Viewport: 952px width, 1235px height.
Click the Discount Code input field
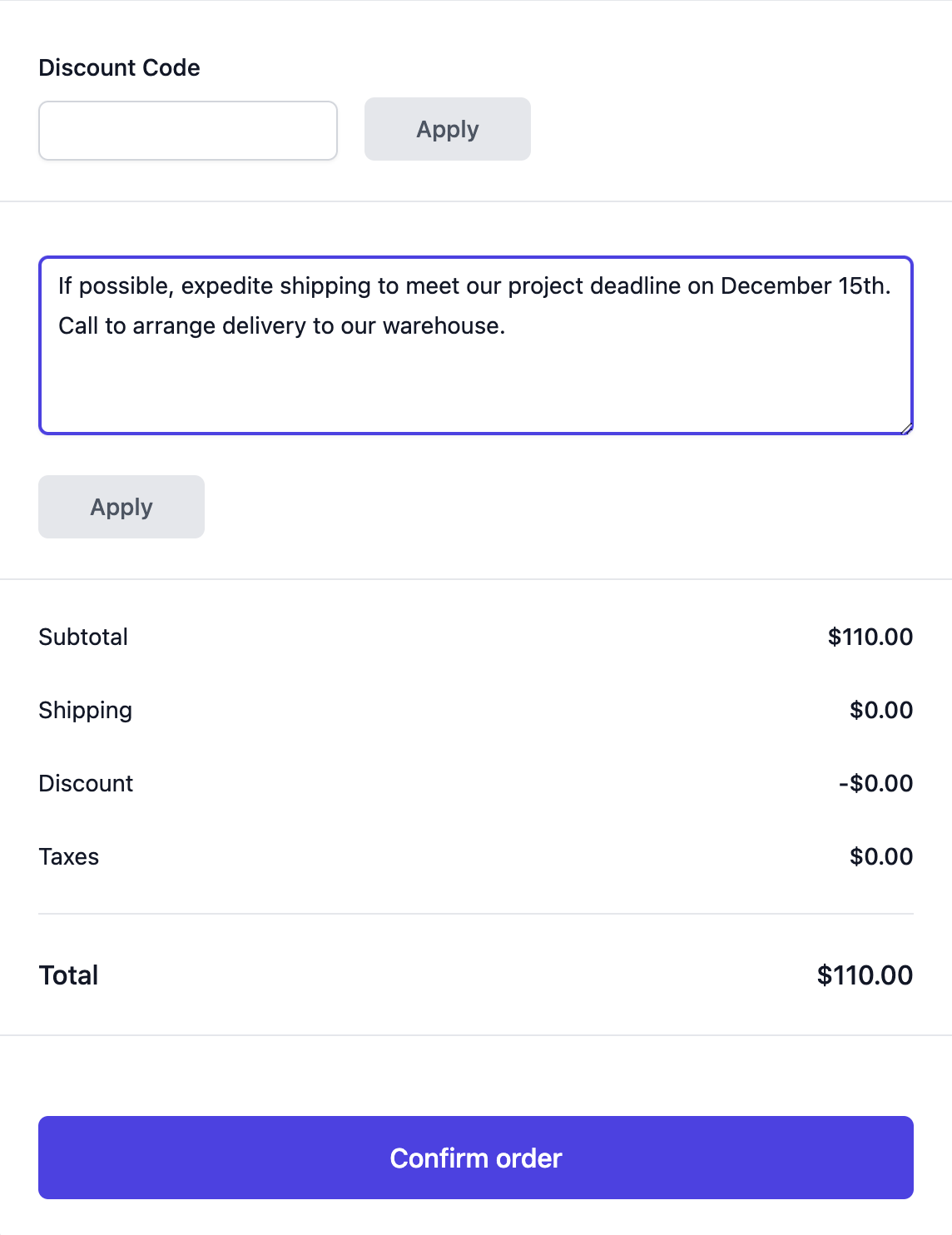coord(188,131)
